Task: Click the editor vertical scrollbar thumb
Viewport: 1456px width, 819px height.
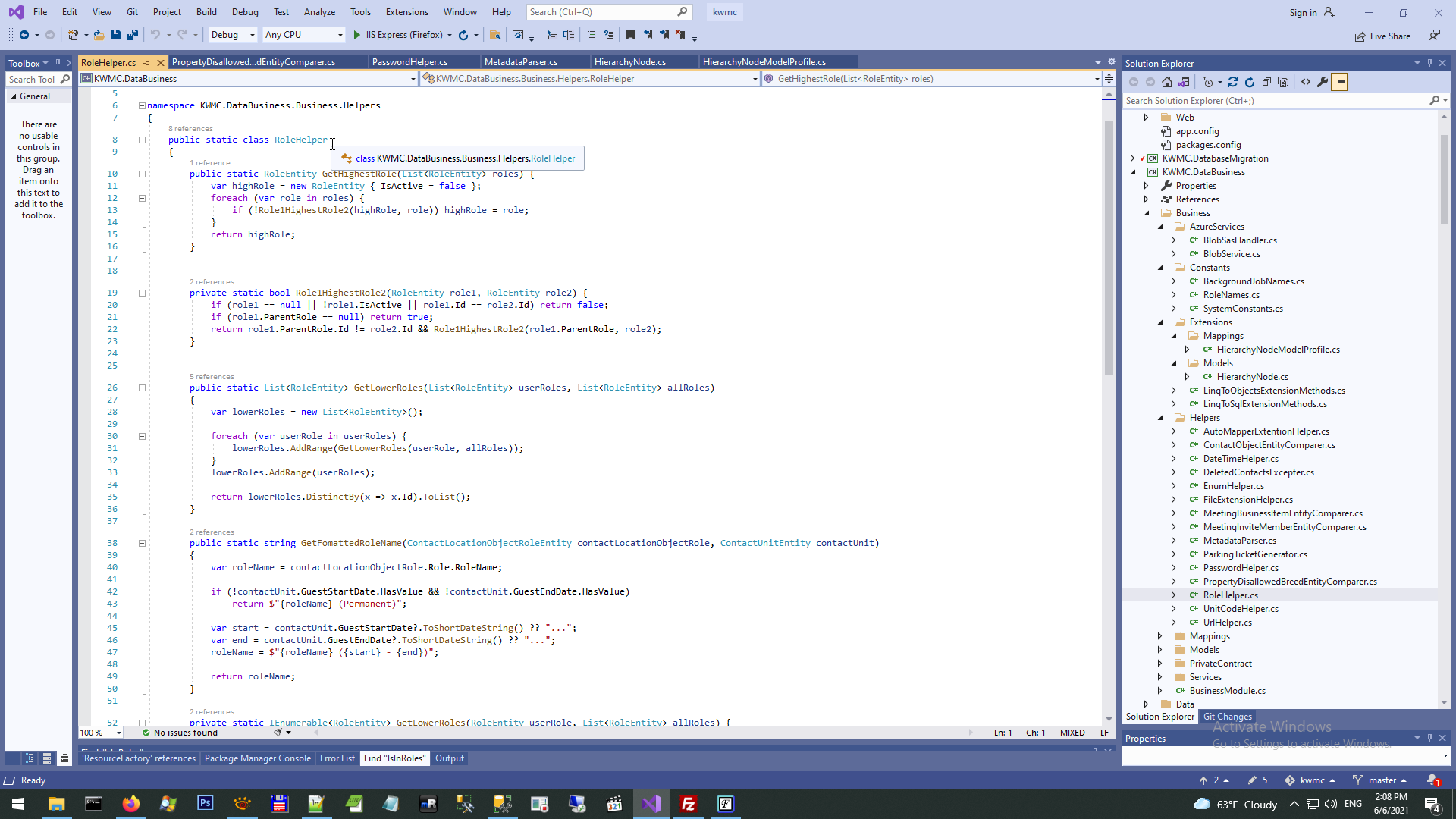Action: 1109,246
